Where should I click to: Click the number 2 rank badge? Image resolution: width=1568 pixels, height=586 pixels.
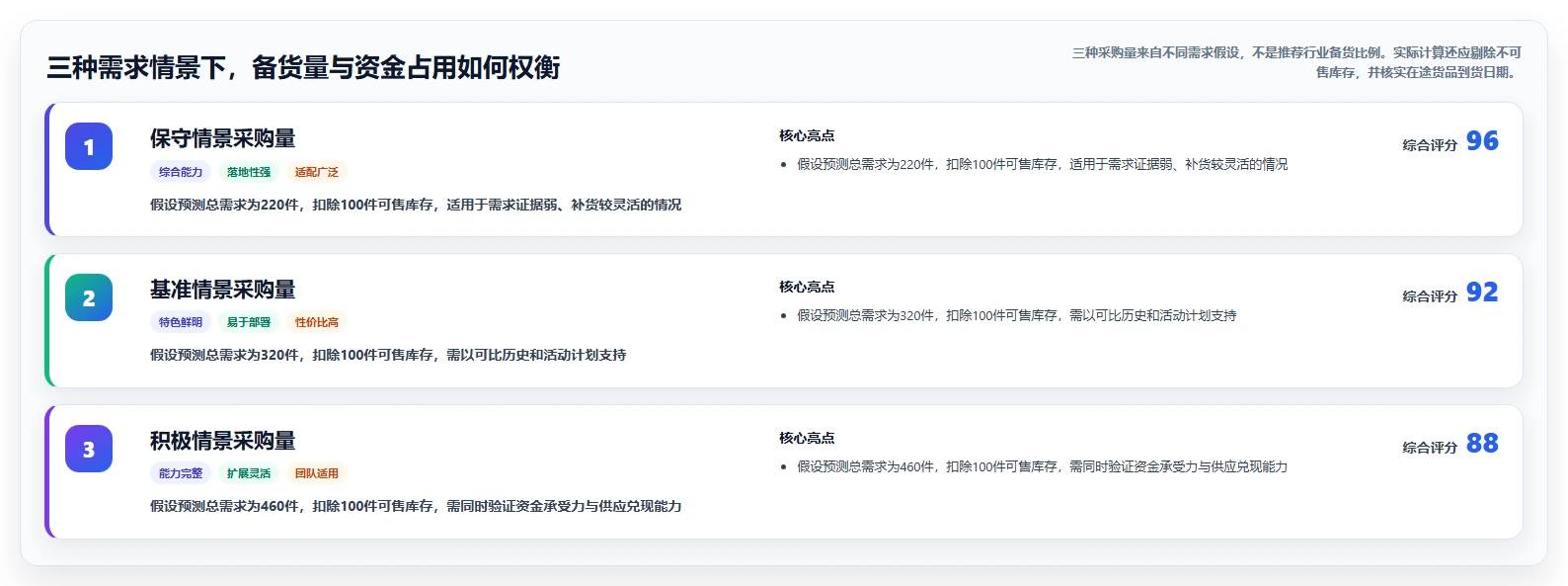click(x=89, y=297)
